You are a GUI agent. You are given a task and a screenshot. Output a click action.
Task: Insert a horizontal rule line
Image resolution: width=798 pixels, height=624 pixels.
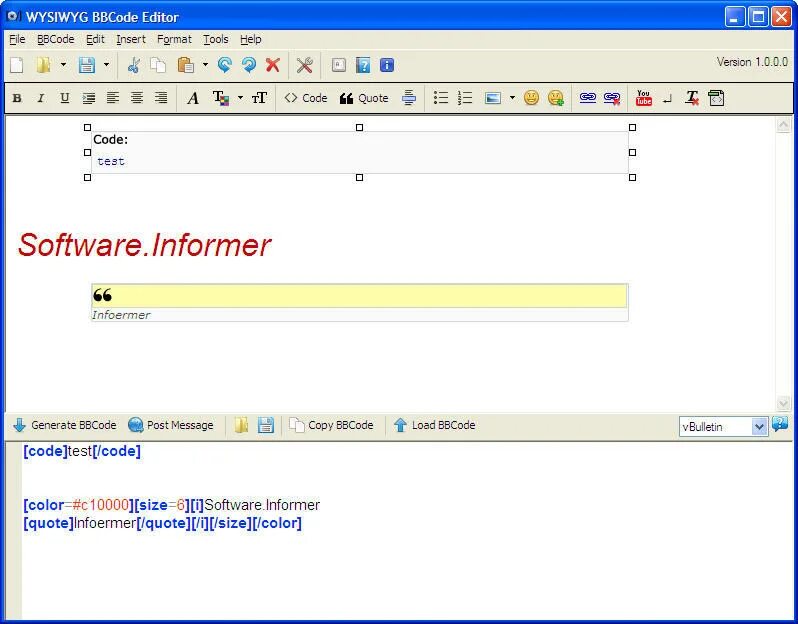click(x=409, y=98)
